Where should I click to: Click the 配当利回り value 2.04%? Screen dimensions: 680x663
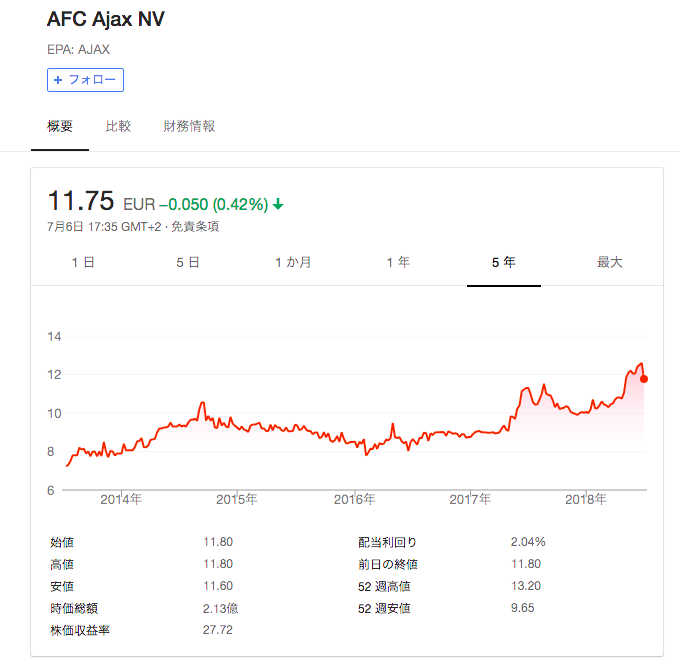(528, 542)
